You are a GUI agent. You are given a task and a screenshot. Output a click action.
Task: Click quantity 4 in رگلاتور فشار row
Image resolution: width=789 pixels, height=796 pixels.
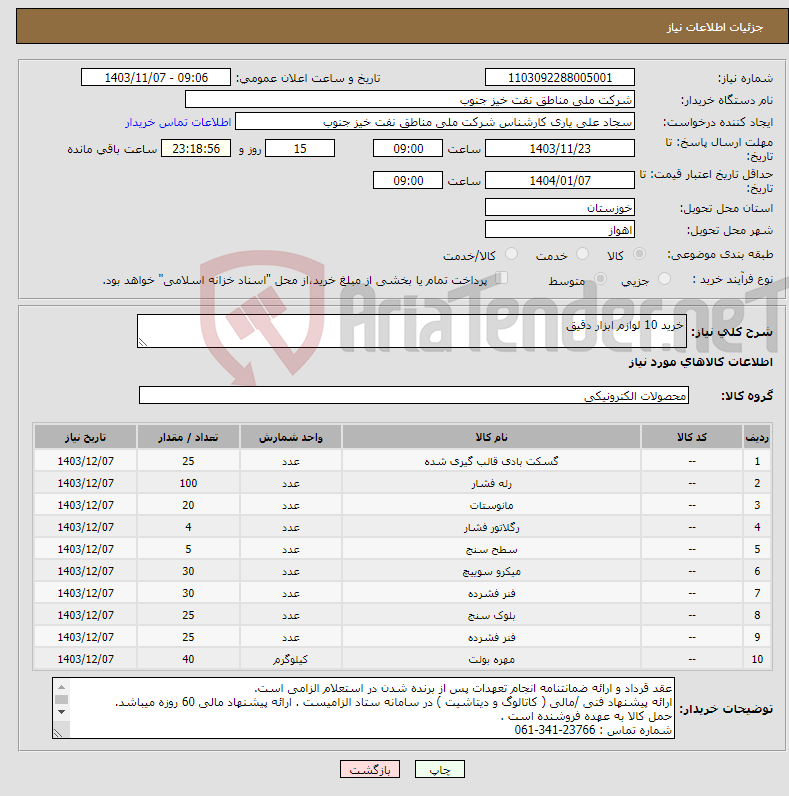pos(188,527)
